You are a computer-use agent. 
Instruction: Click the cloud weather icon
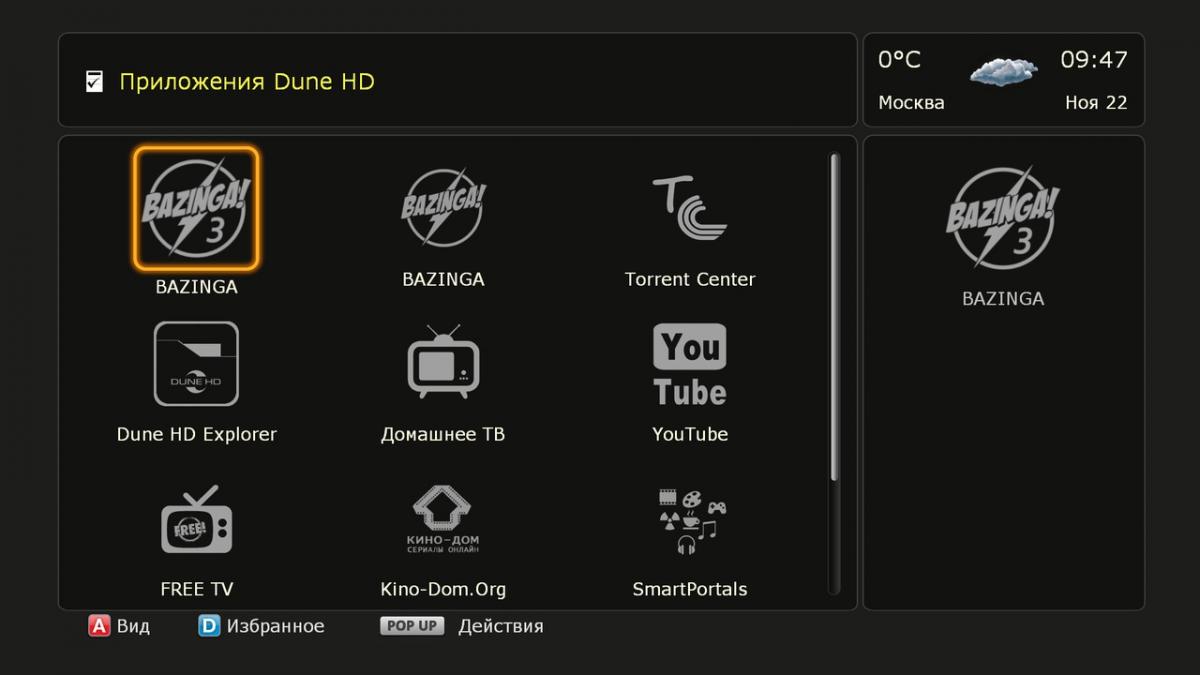1003,71
